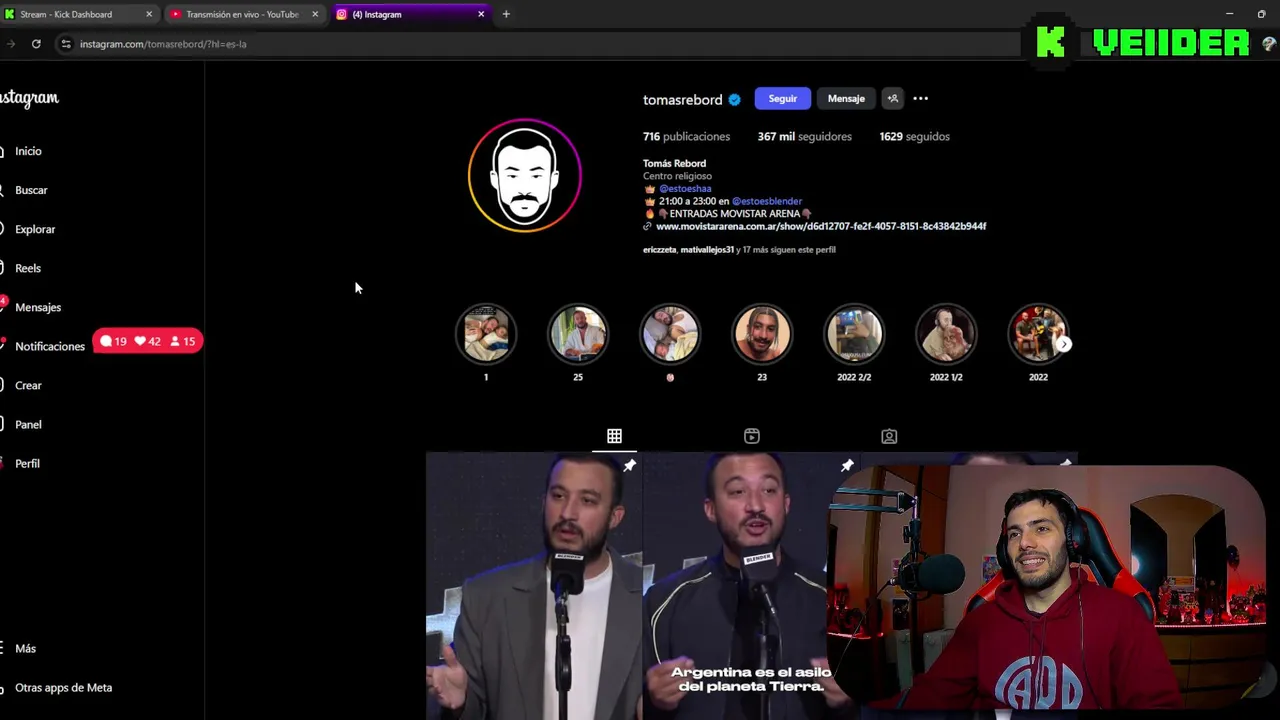Image resolution: width=1280 pixels, height=720 pixels.
Task: Open Otras apps de Meta
Action: click(x=63, y=687)
